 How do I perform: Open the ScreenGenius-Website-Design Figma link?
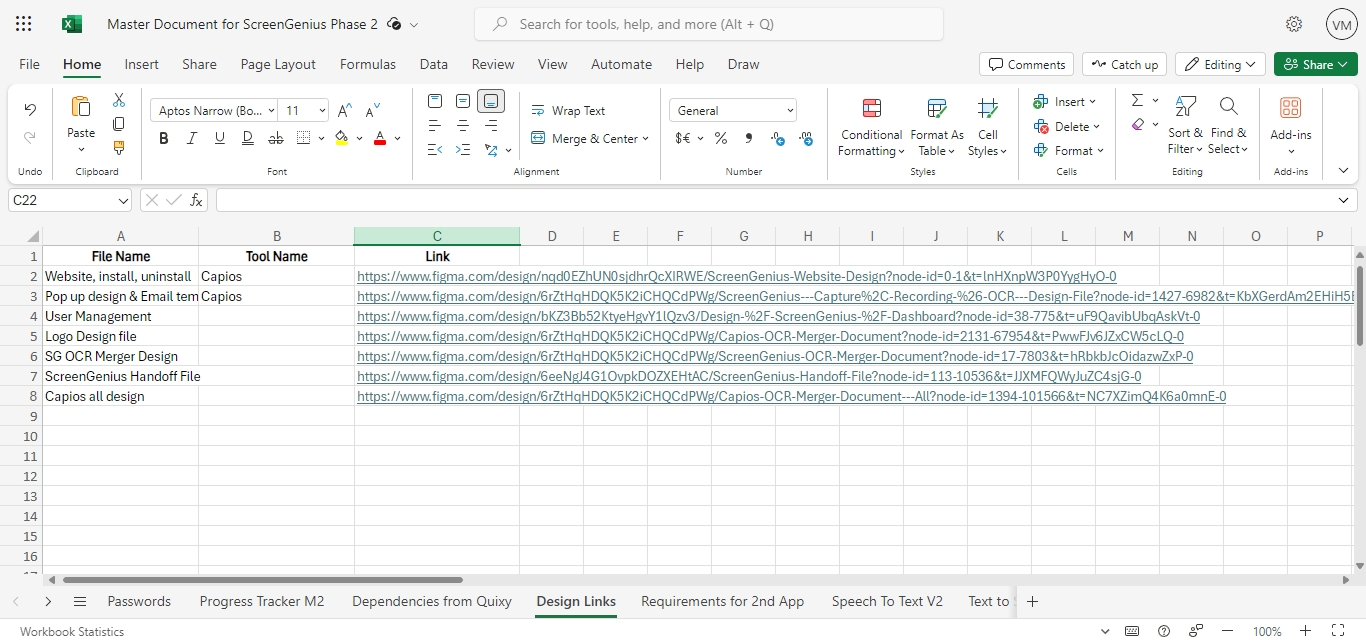pyautogui.click(x=737, y=276)
